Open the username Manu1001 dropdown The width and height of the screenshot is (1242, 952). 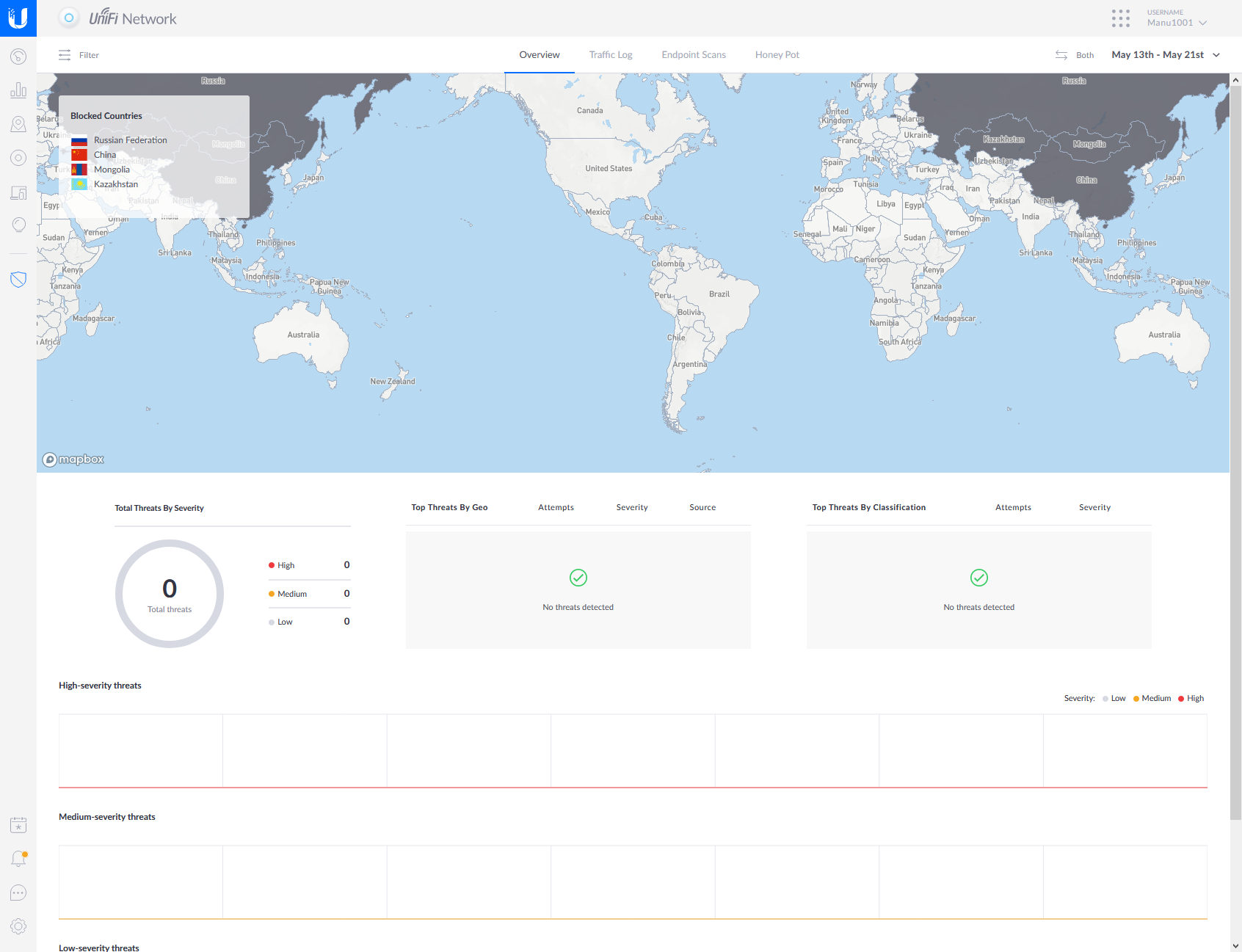(1177, 18)
